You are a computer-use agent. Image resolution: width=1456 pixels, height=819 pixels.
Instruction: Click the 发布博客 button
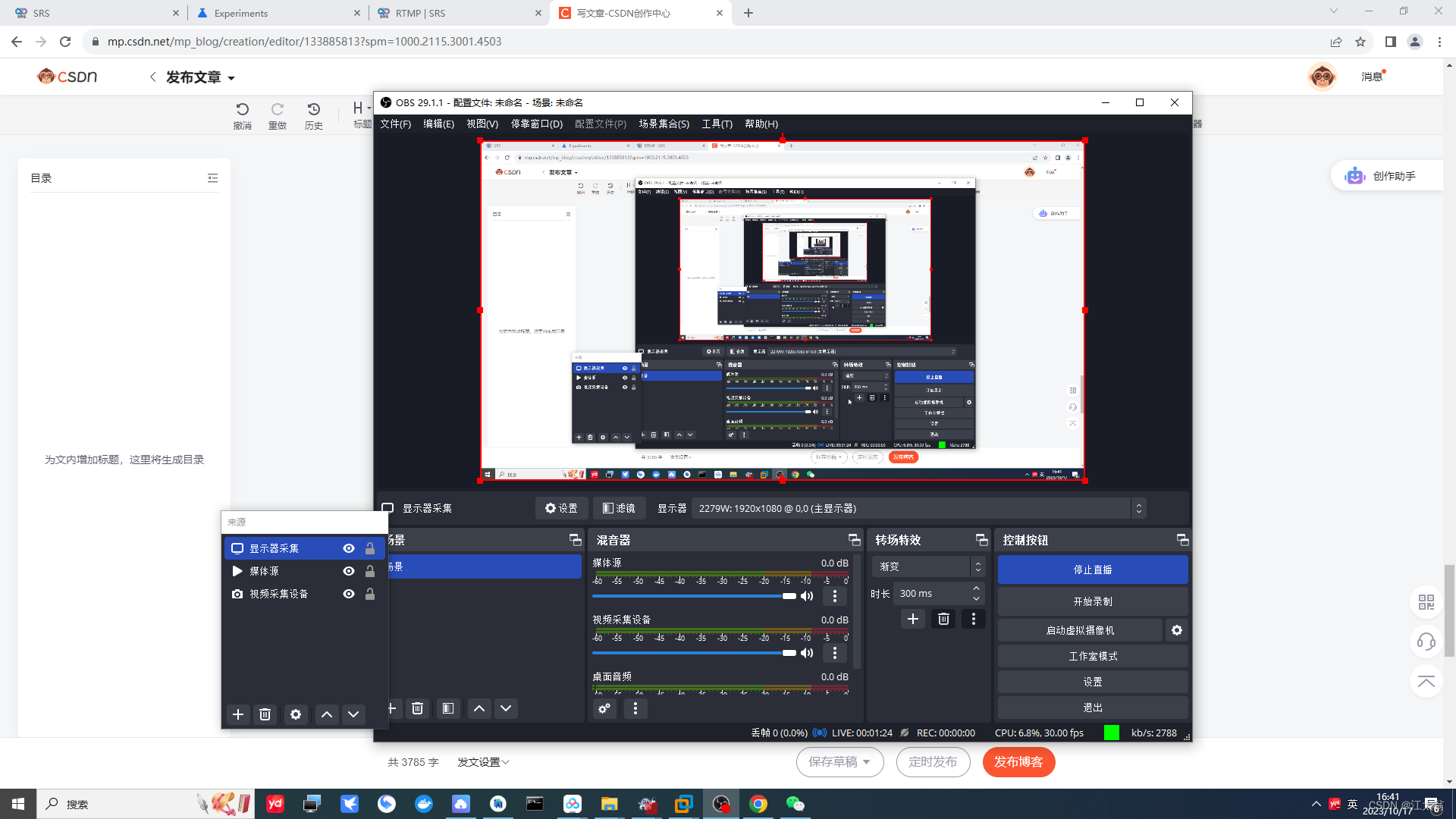pos(1018,762)
